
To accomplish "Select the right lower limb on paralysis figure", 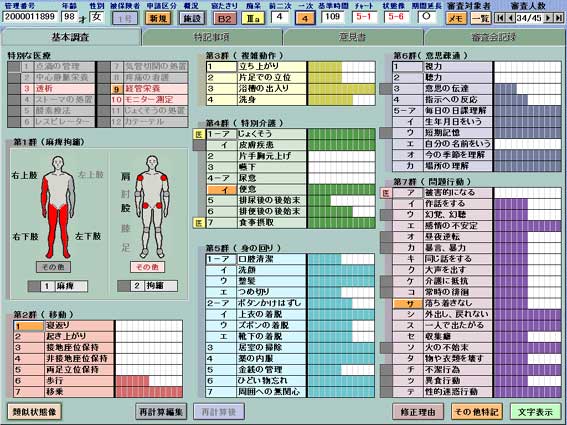I will [53, 230].
